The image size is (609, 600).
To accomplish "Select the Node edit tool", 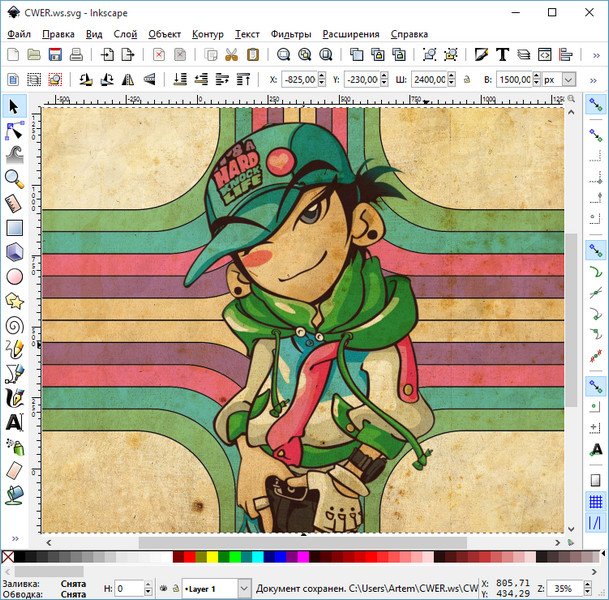I will point(14,130).
